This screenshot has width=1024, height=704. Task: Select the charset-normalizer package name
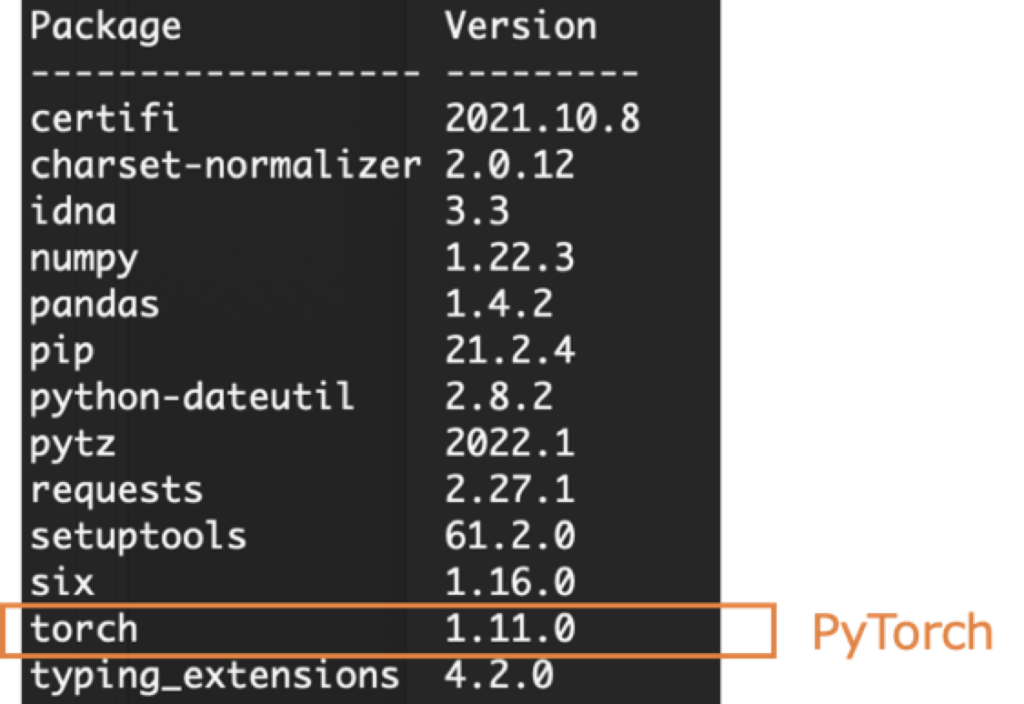pyautogui.click(x=225, y=164)
